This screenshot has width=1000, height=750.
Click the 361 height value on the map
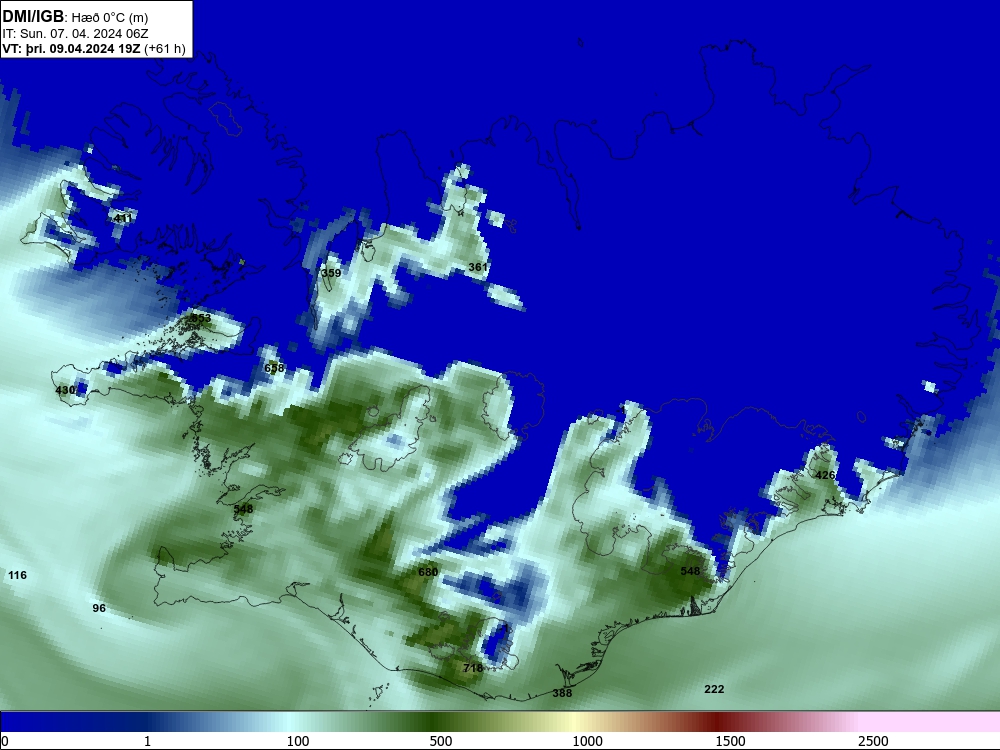pos(478,267)
